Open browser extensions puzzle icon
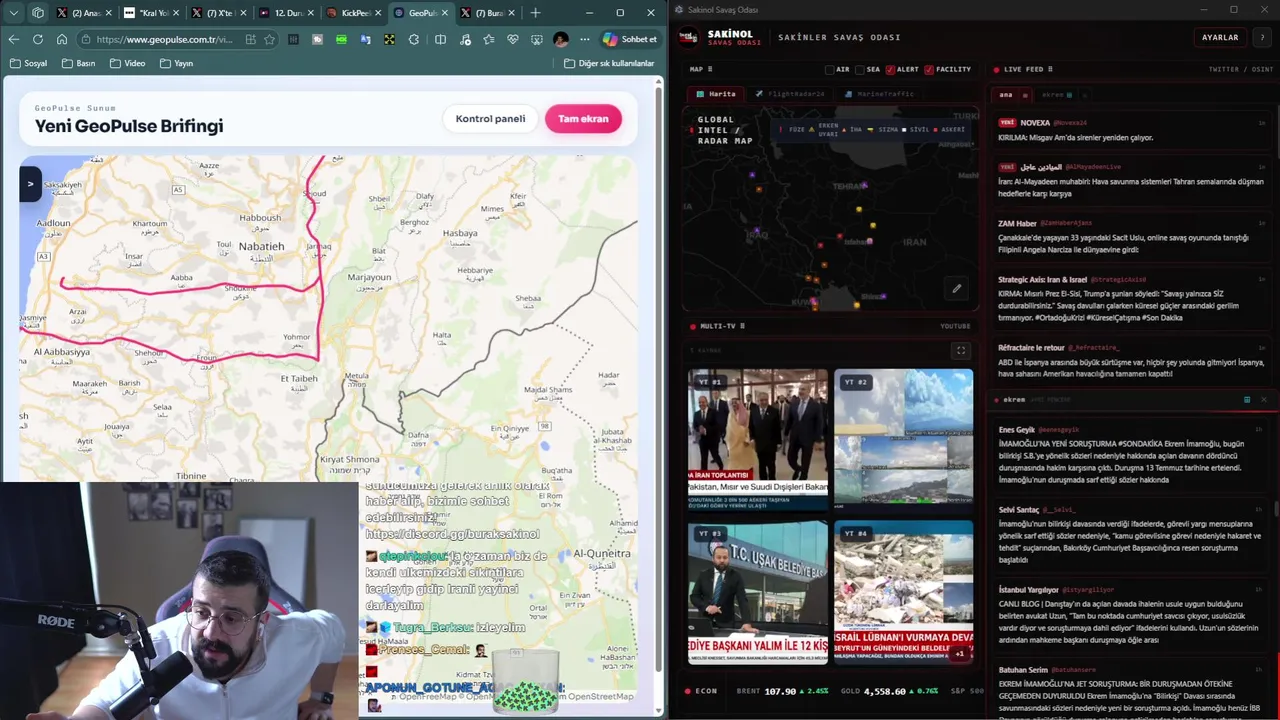The width and height of the screenshot is (1280, 720). click(x=414, y=39)
